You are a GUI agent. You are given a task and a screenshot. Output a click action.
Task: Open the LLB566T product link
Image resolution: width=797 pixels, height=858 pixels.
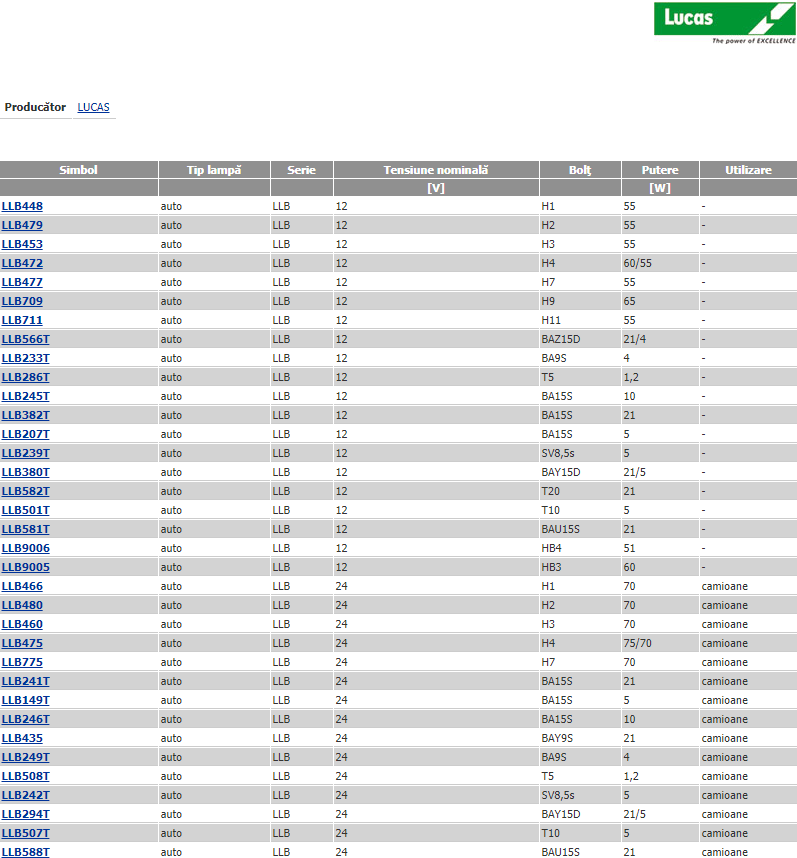point(25,339)
